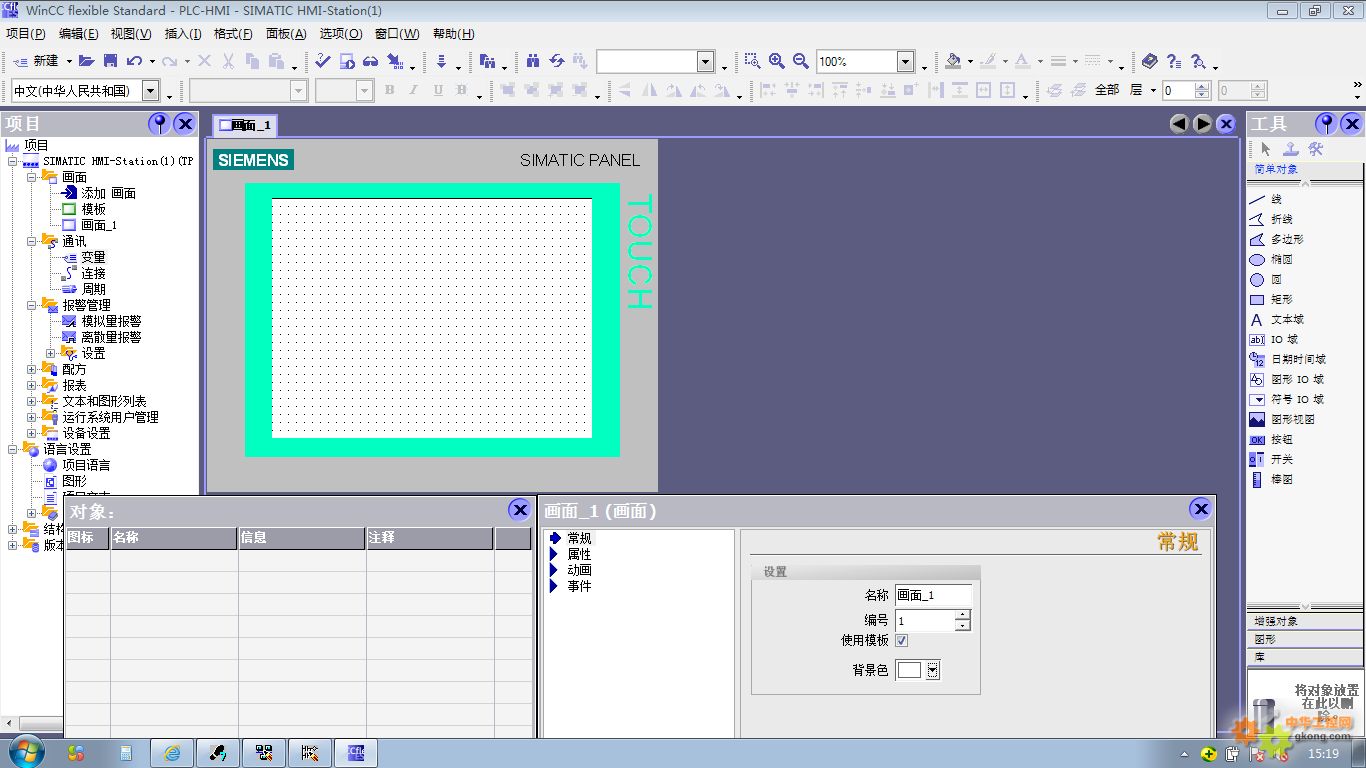Run the consistency check (checkmark) icon

(322, 61)
